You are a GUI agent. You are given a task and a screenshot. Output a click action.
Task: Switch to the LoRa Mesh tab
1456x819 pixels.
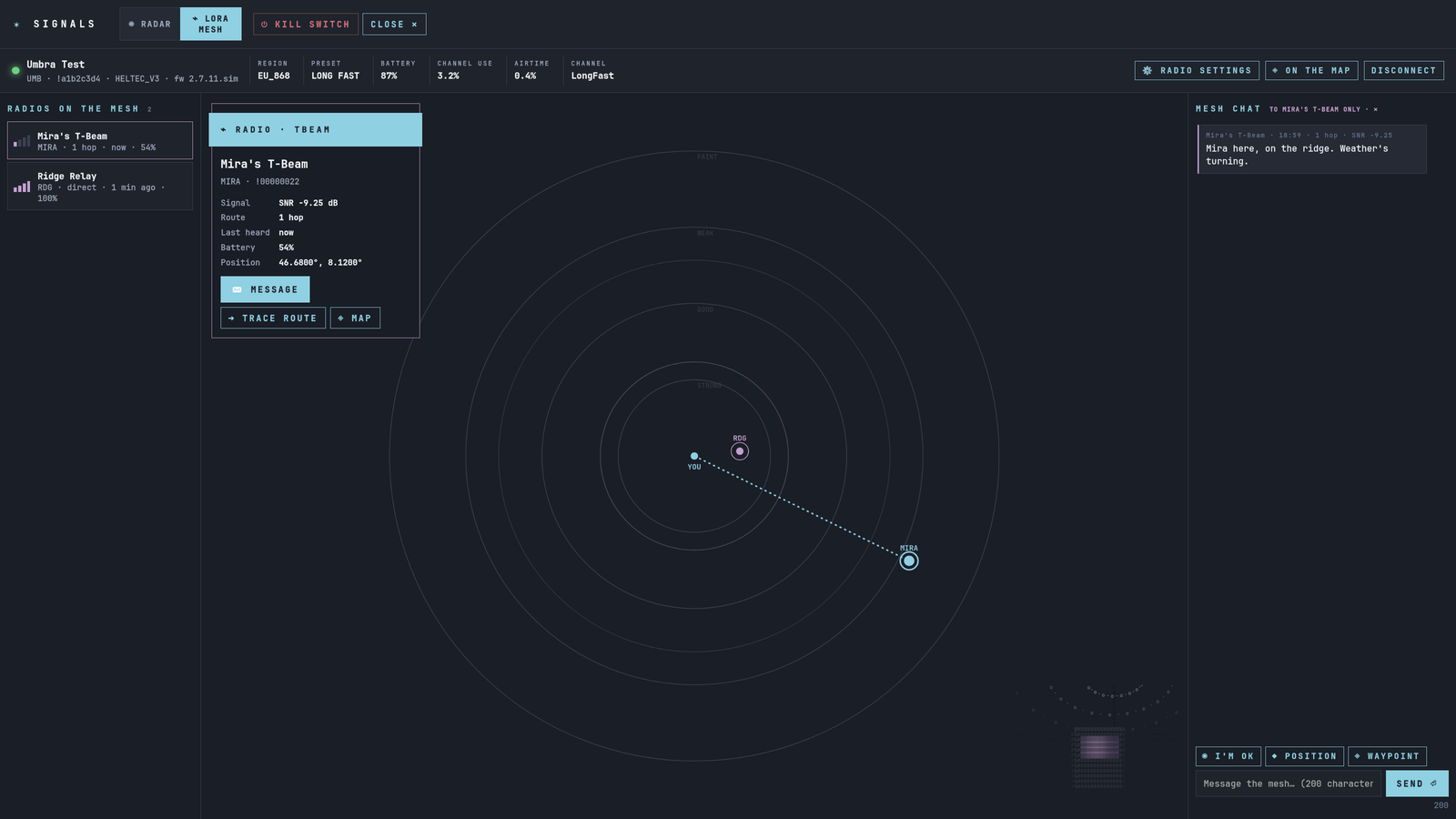click(210, 24)
